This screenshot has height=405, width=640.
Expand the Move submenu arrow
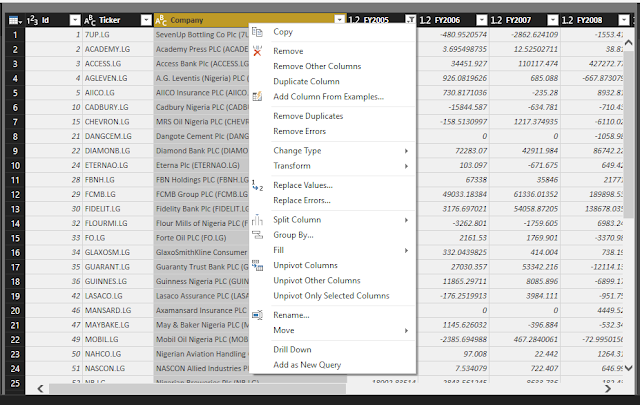(x=406, y=331)
